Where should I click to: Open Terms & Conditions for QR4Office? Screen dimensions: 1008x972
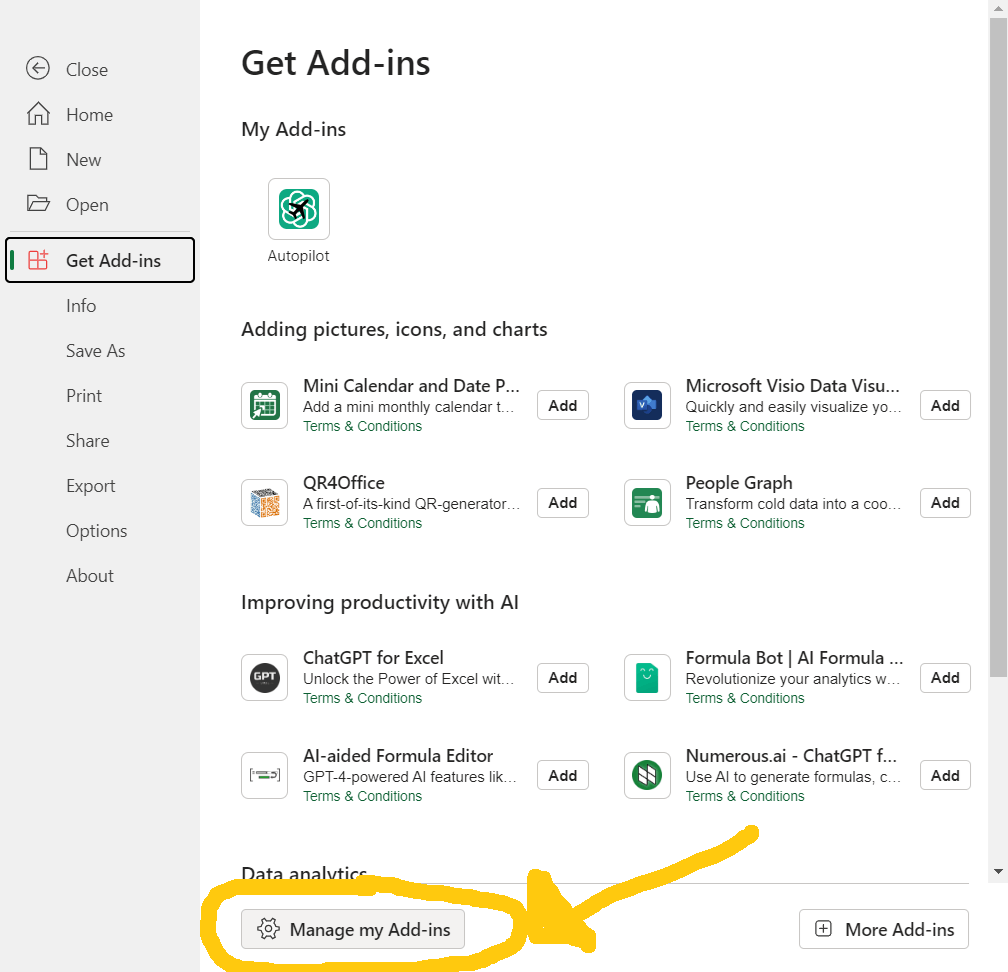tap(363, 523)
